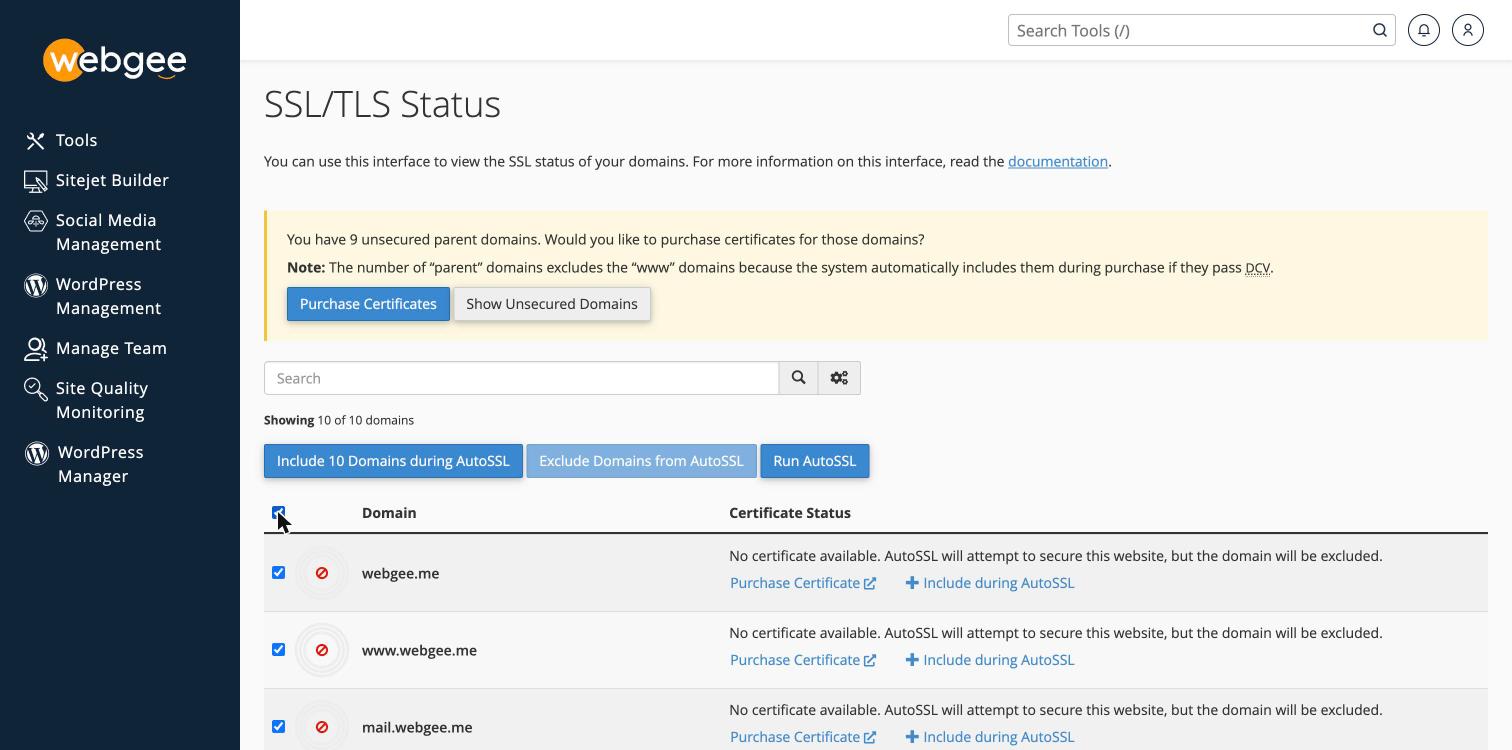Click the domain search magnifier button
The width and height of the screenshot is (1512, 750).
(798, 378)
